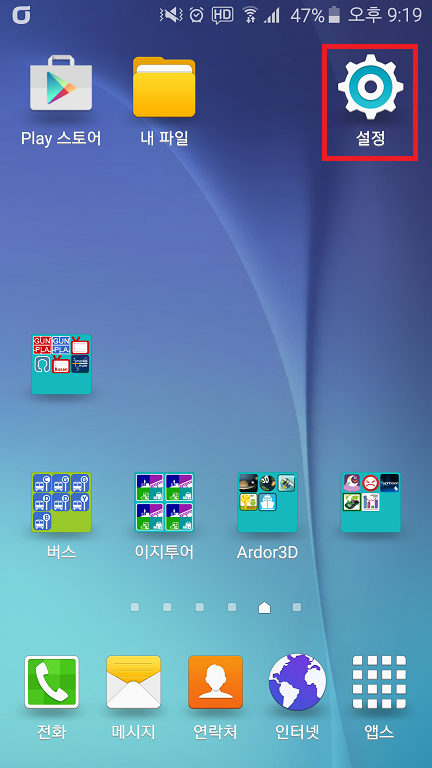The image size is (432, 768).
Task: Open the 내 파일 file manager
Action: (164, 87)
